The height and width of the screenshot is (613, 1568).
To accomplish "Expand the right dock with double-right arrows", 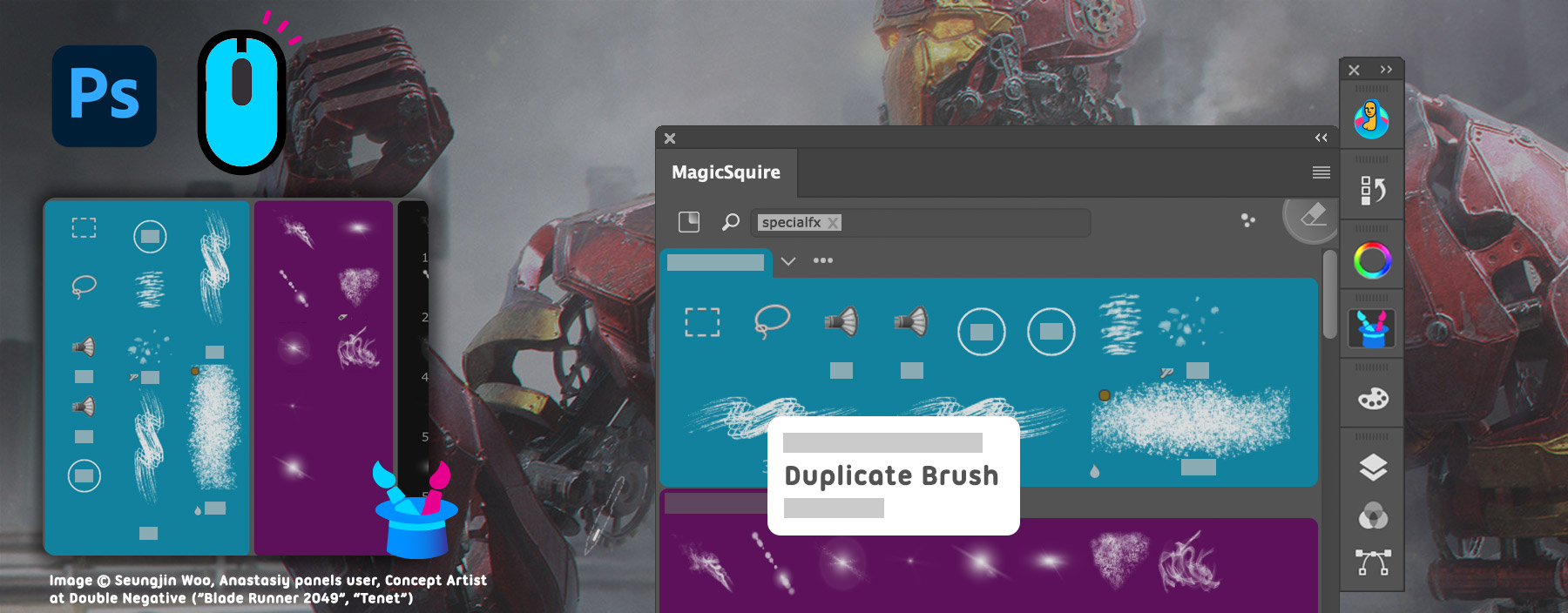I will coord(1386,69).
